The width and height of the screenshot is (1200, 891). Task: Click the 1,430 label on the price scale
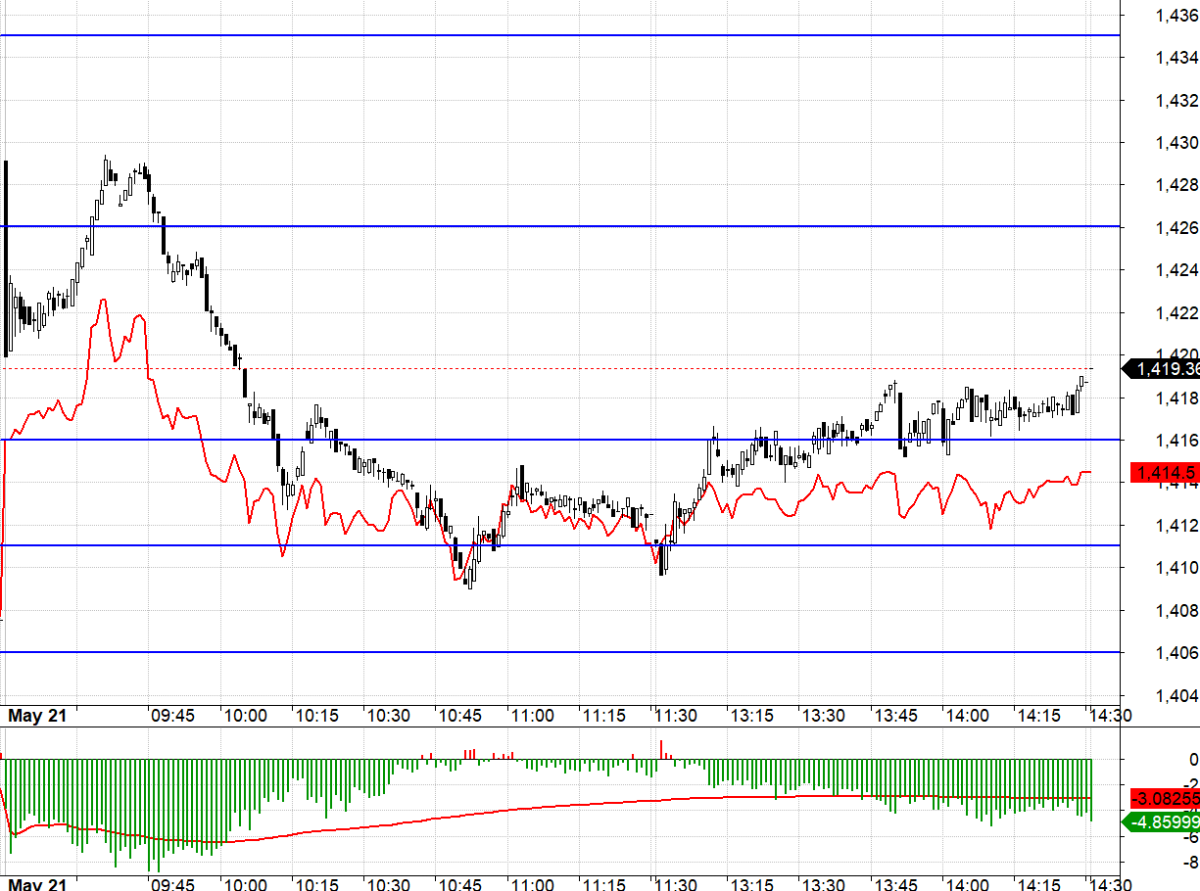(1176, 142)
